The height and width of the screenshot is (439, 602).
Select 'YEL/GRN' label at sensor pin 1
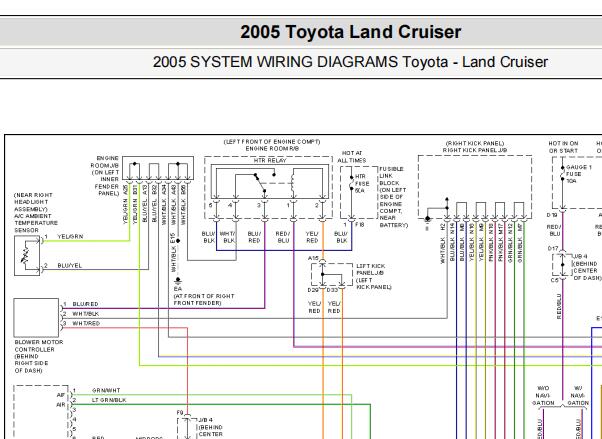pos(70,237)
